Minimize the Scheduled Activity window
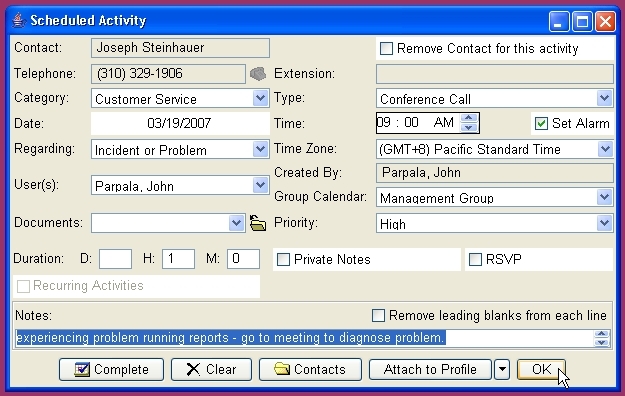 (x=559, y=21)
